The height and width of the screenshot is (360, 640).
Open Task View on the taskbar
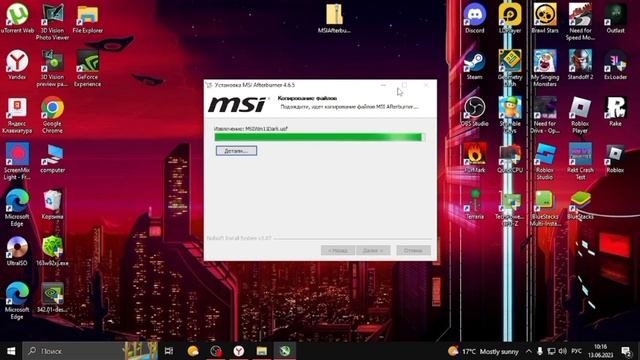point(169,351)
